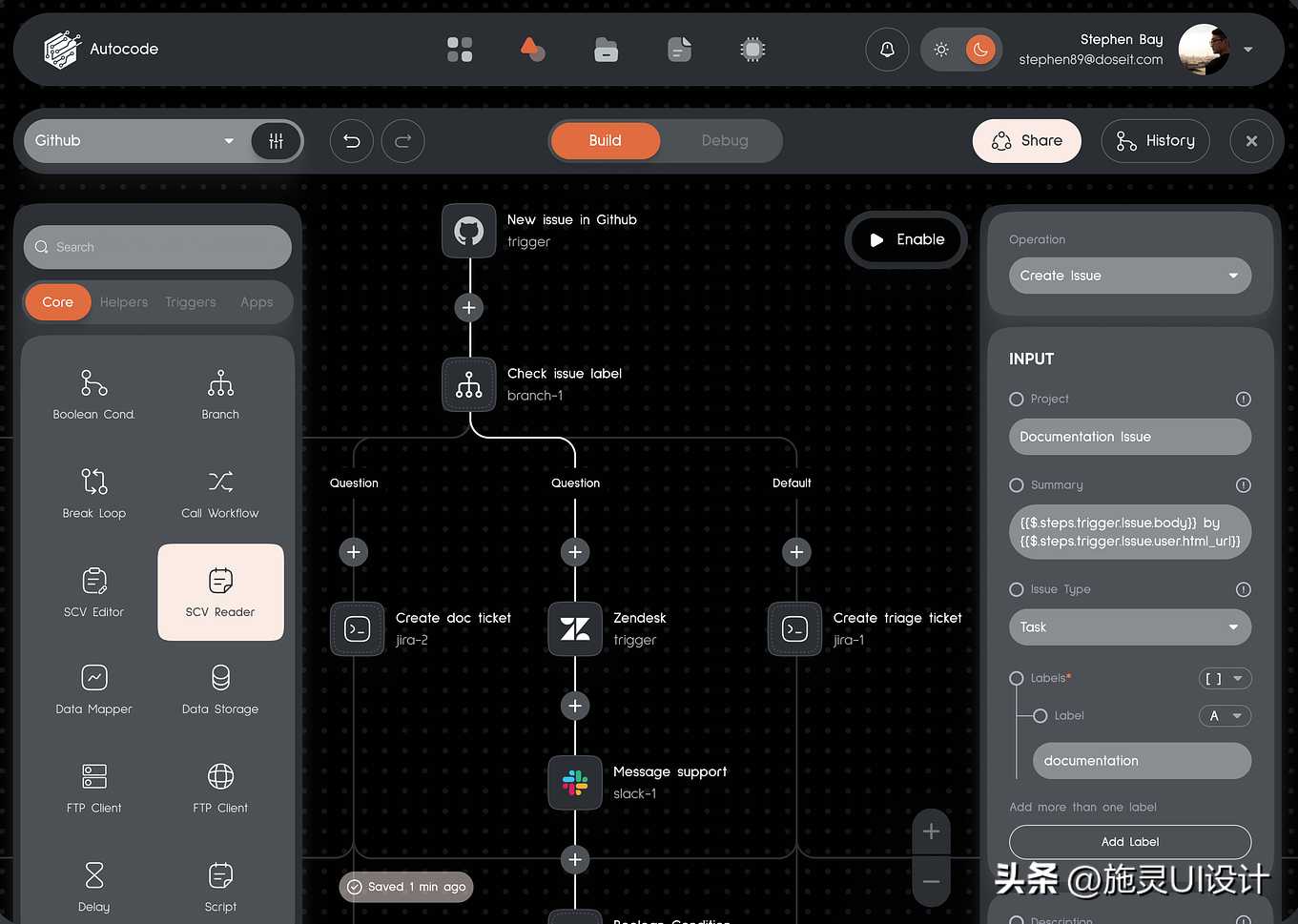This screenshot has height=924, width=1298.
Task: Select the Core tab
Action: tap(57, 302)
